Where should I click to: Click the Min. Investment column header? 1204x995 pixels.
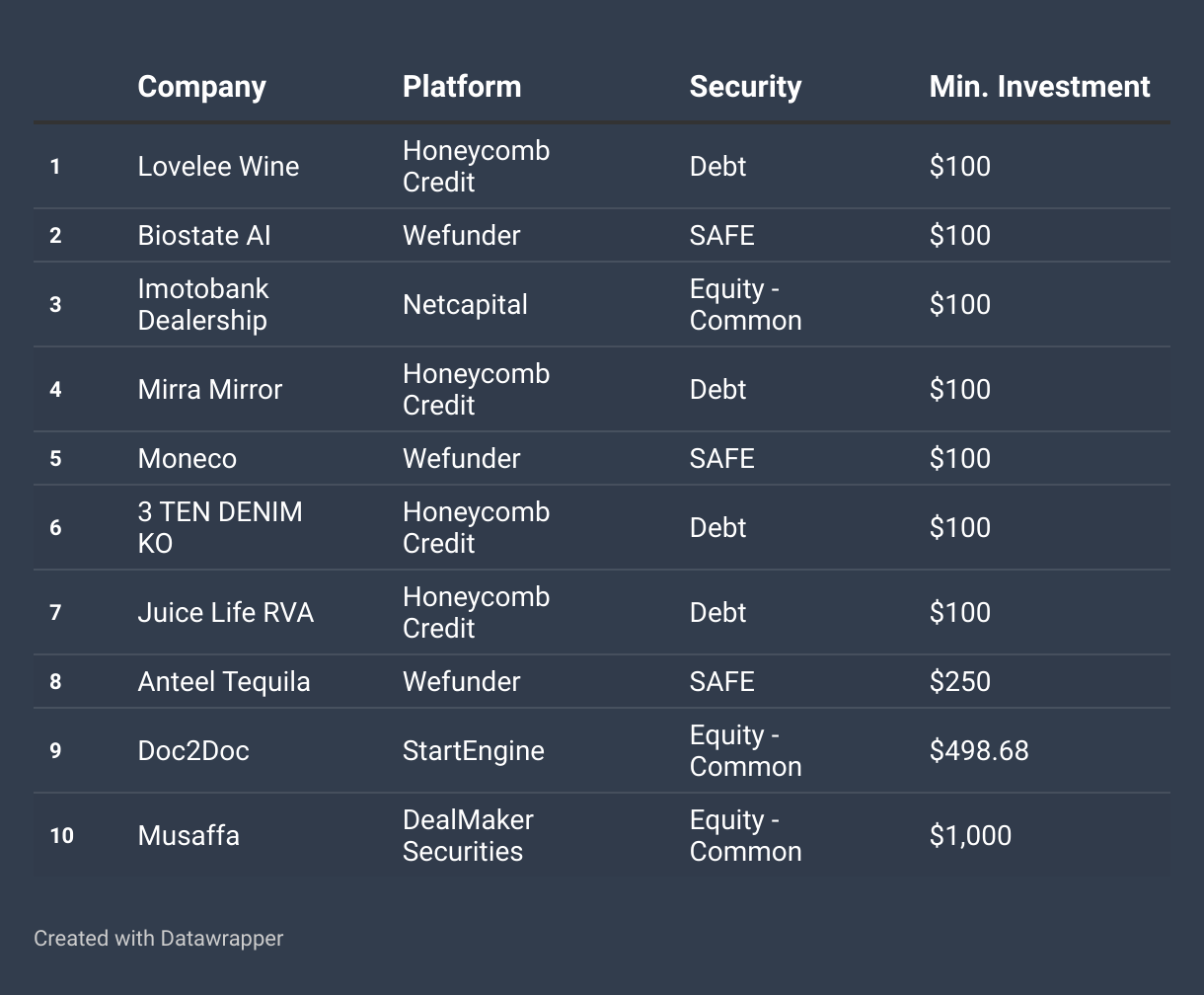[x=1039, y=87]
